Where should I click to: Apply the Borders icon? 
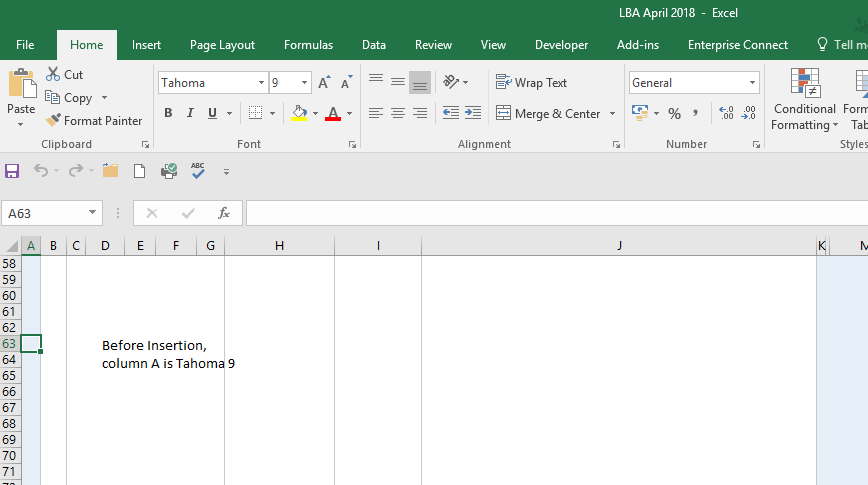coord(255,113)
